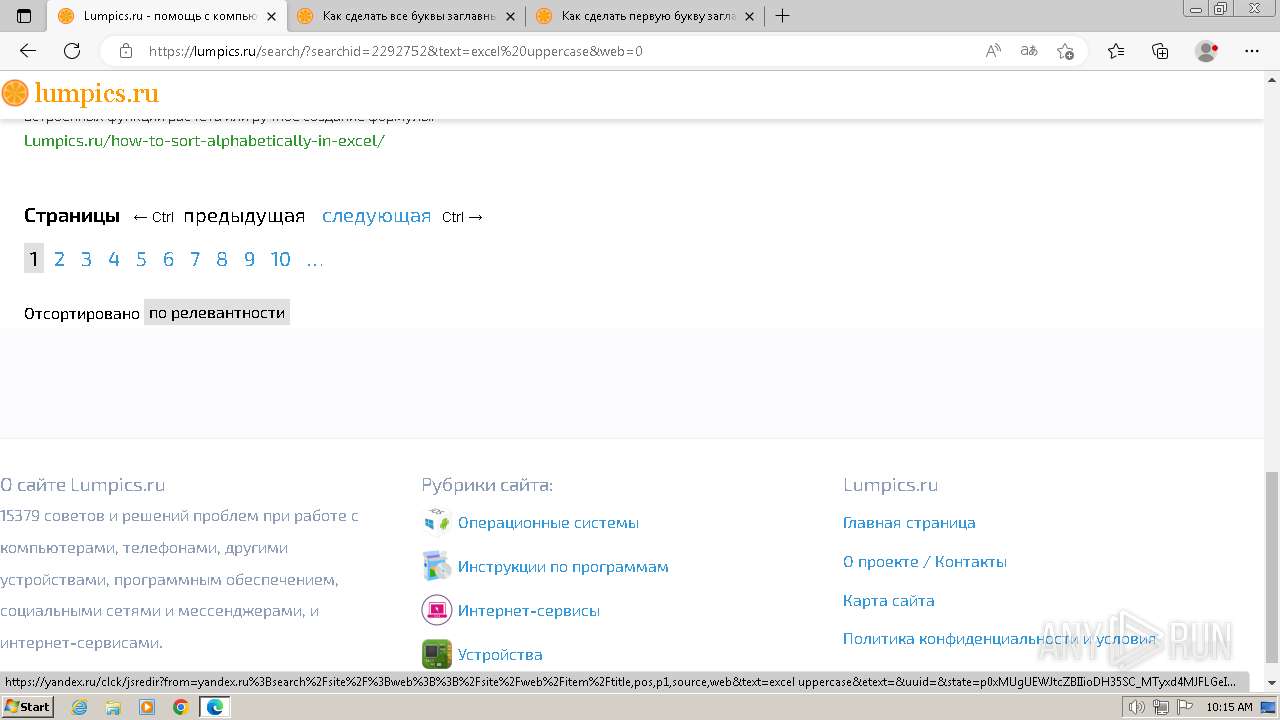Open Карта сайта footer link
1280x720 pixels.
(889, 600)
